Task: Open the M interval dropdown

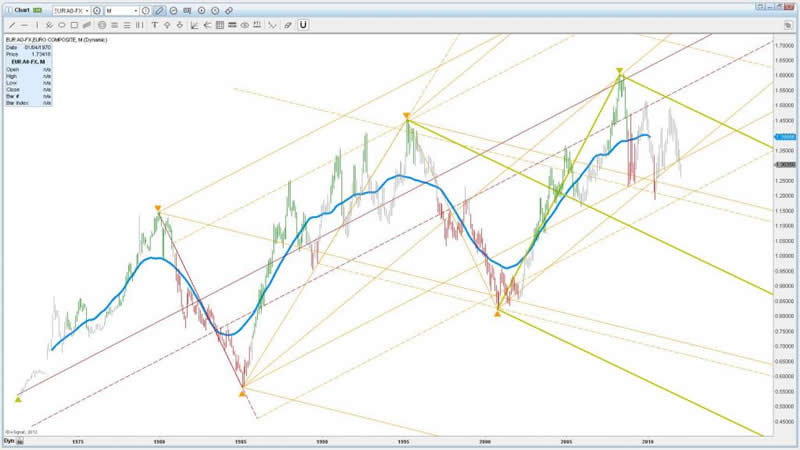Action: point(136,10)
